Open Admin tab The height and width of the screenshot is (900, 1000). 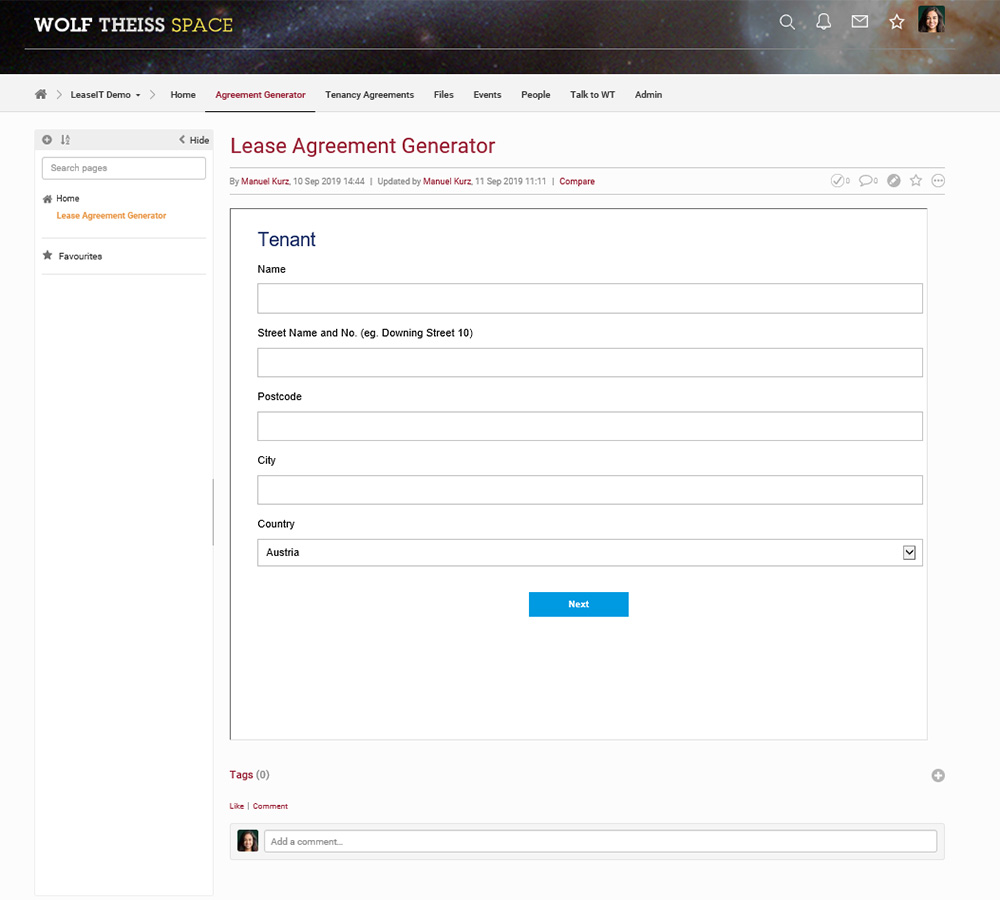[x=649, y=94]
